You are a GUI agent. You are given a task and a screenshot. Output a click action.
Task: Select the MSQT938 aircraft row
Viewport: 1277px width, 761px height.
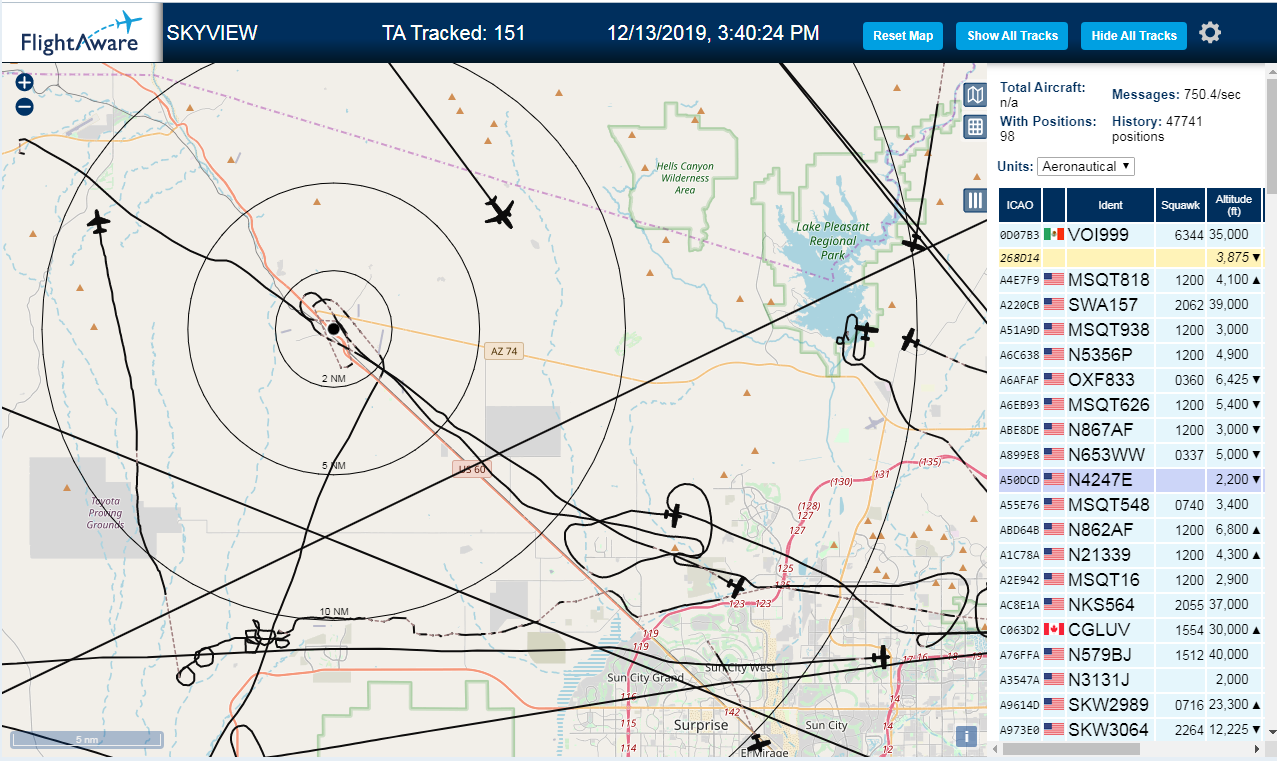[x=1131, y=330]
